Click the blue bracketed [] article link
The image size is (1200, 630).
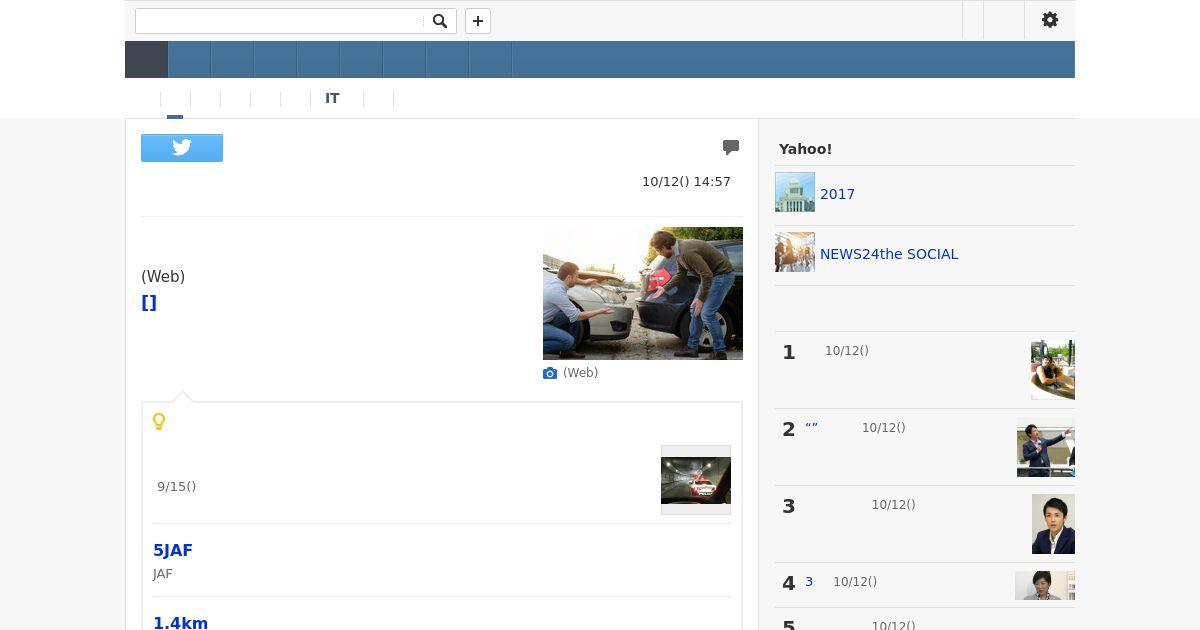point(149,303)
